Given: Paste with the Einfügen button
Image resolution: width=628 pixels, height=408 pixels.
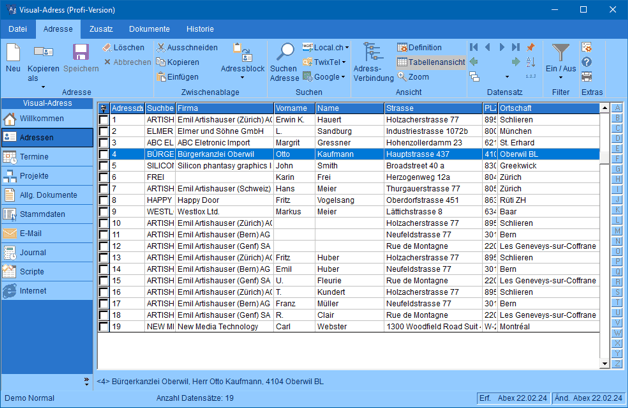Looking at the screenshot, I should (x=178, y=77).
